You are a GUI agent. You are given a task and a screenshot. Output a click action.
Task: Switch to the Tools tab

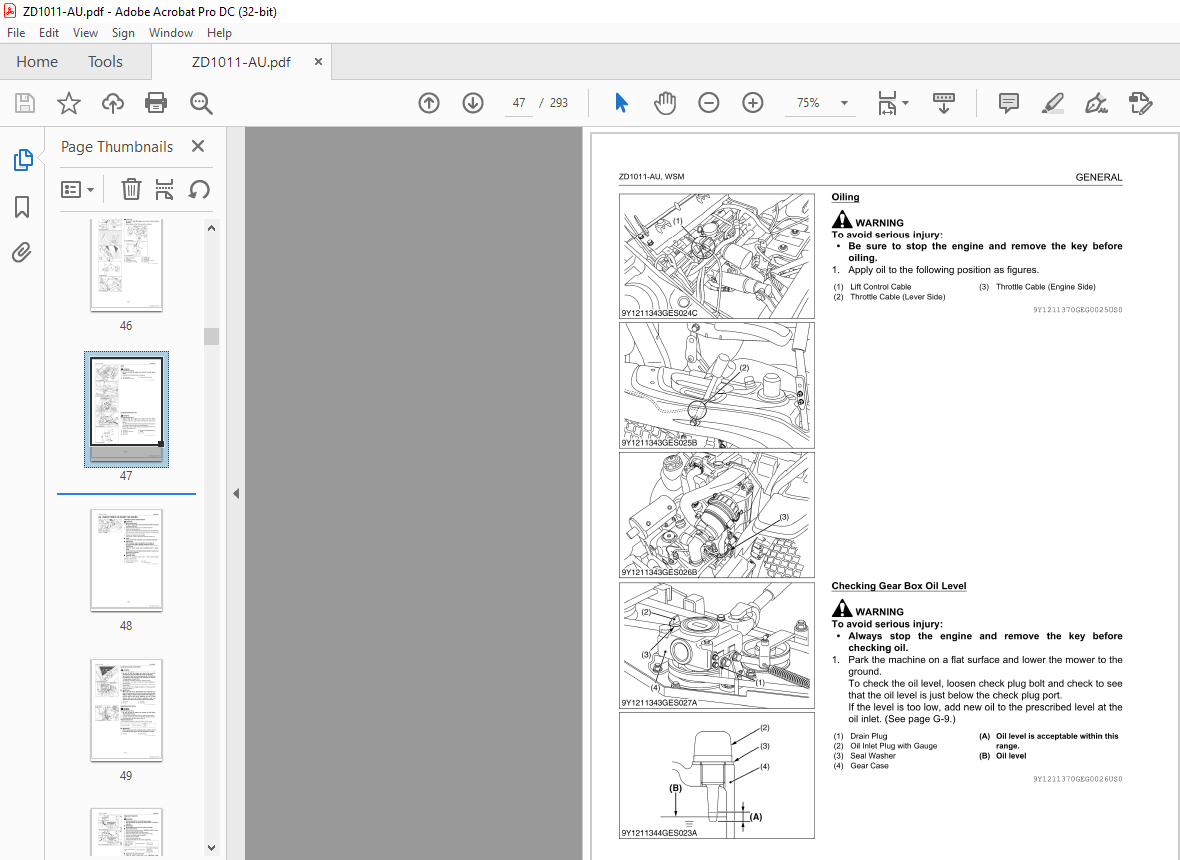[x=105, y=62]
